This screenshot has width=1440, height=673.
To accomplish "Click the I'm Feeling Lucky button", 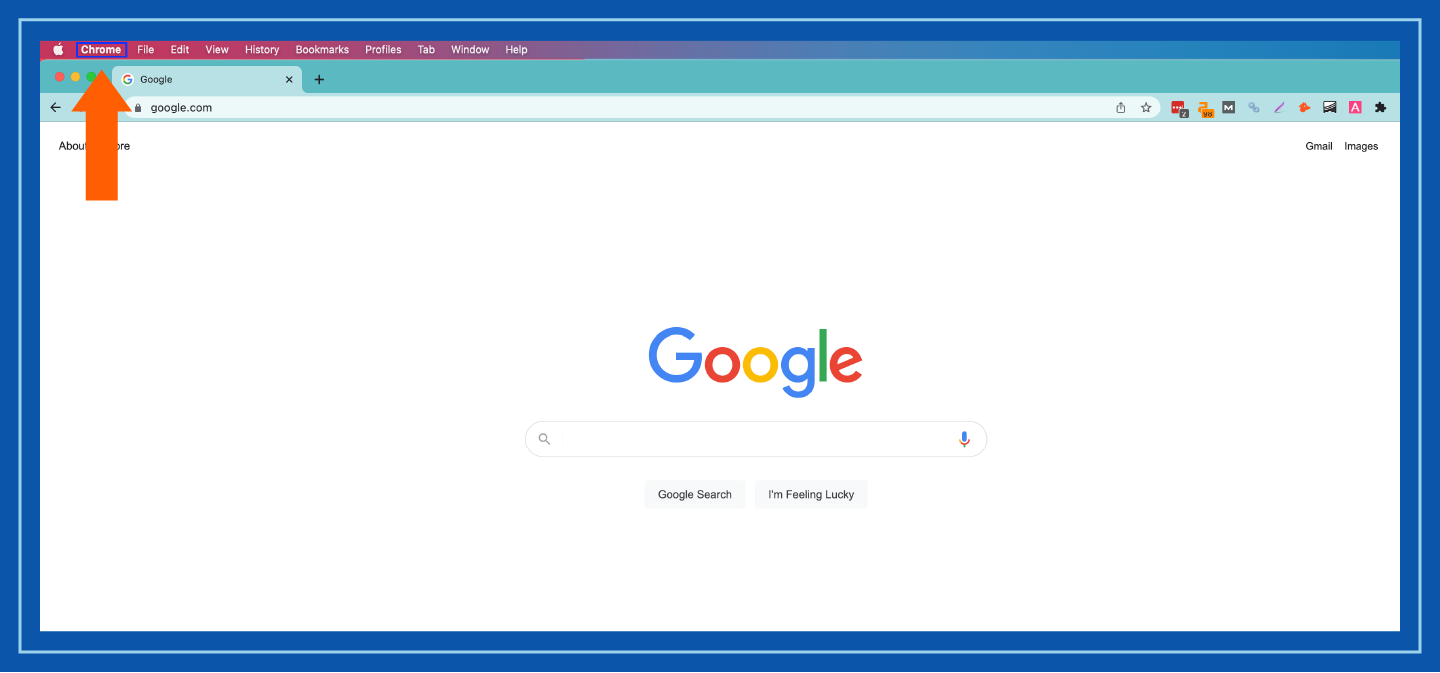I will (811, 493).
